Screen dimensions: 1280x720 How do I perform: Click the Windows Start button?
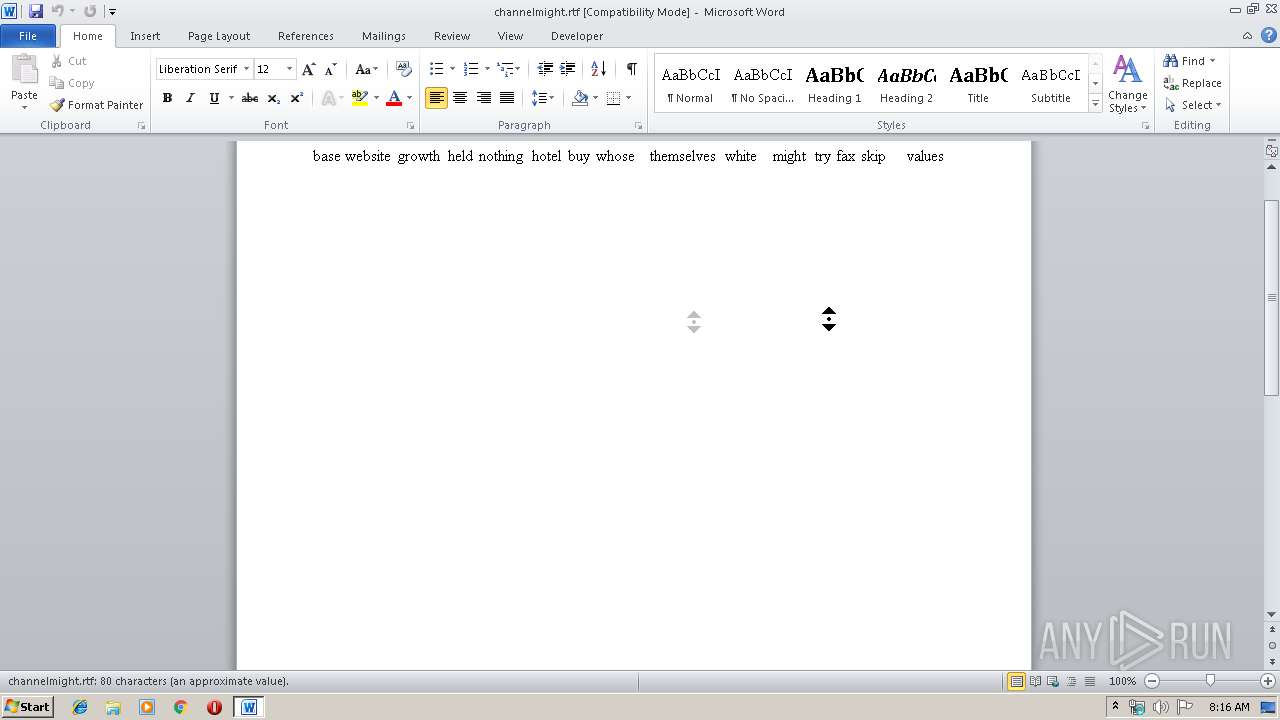pos(27,707)
